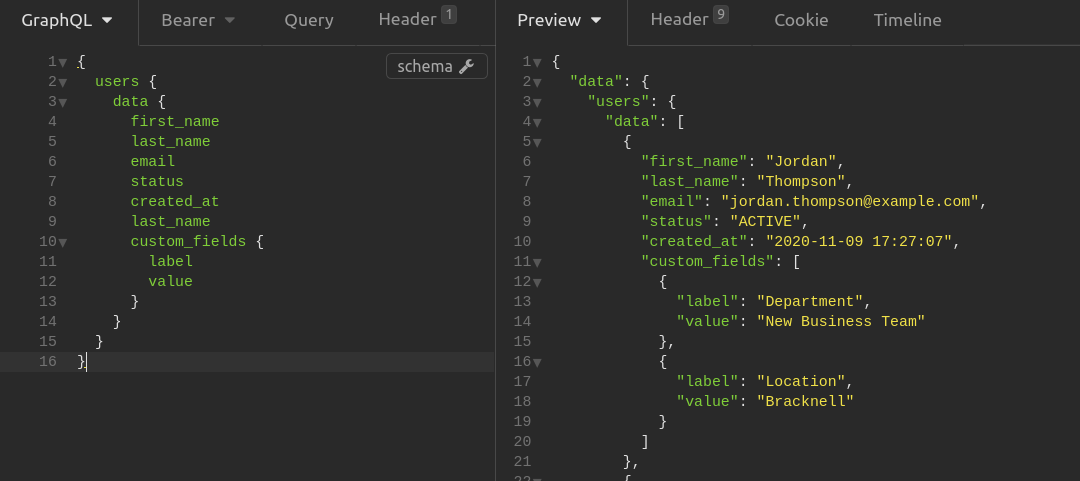This screenshot has width=1080, height=481.
Task: Click the "created_at" key in the response
Action: click(x=694, y=242)
